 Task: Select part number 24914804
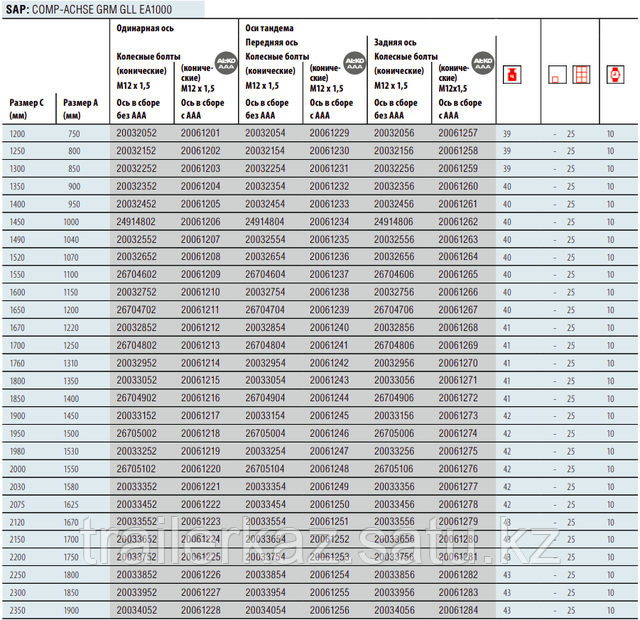(x=265, y=222)
